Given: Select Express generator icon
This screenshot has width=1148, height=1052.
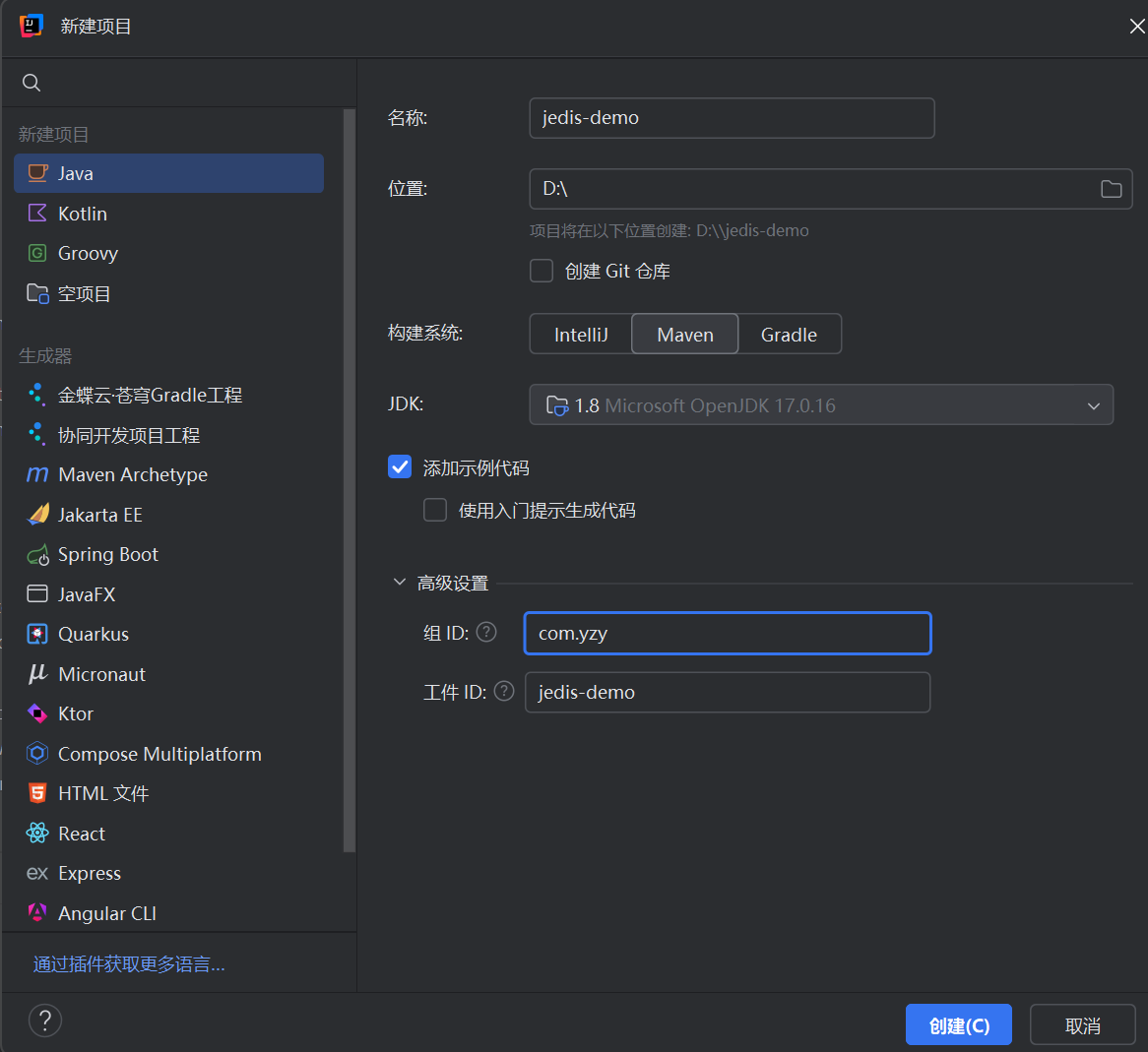Looking at the screenshot, I should 37,874.
